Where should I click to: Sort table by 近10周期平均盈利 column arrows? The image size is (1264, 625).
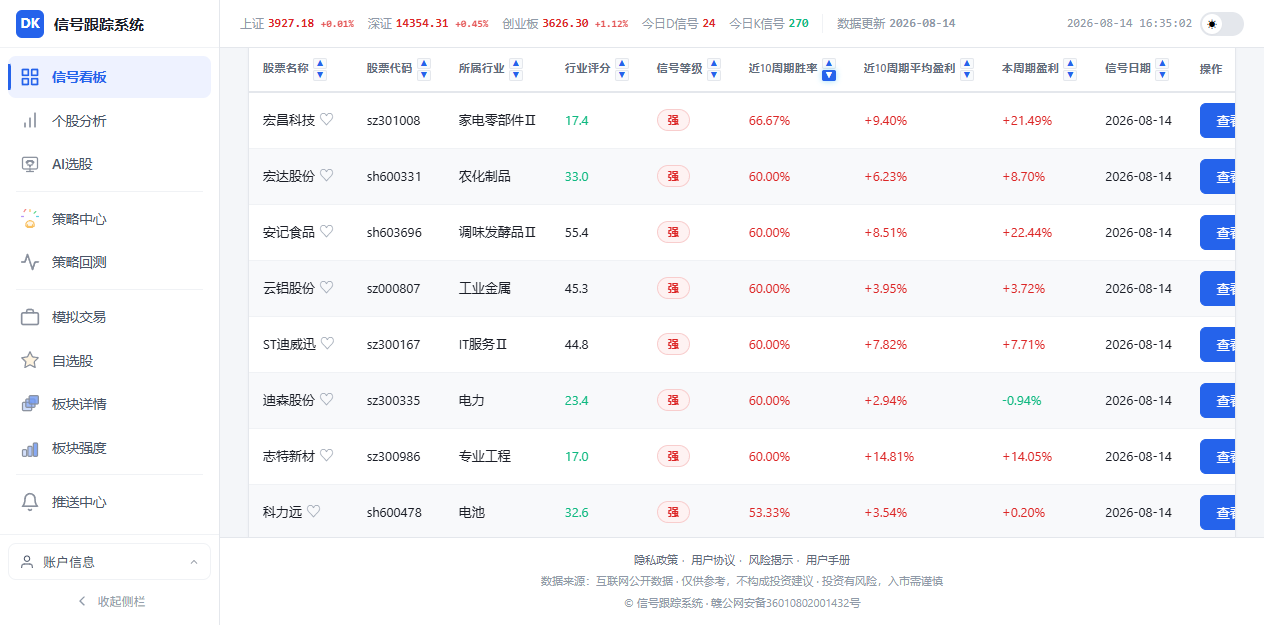pyautogui.click(x=967, y=69)
